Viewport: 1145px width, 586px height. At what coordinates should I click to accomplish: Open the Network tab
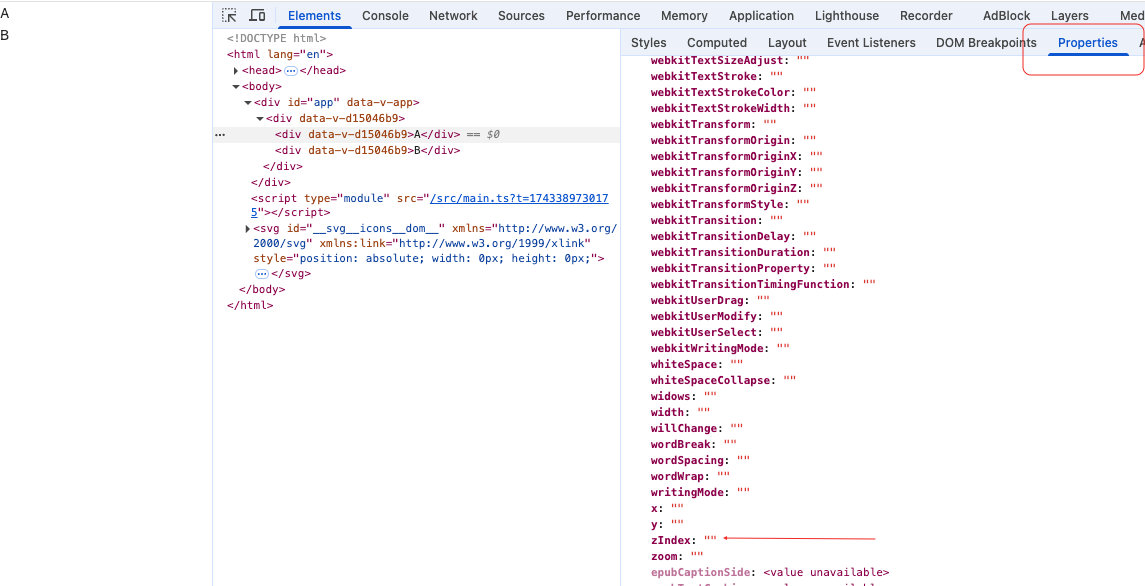pyautogui.click(x=453, y=15)
